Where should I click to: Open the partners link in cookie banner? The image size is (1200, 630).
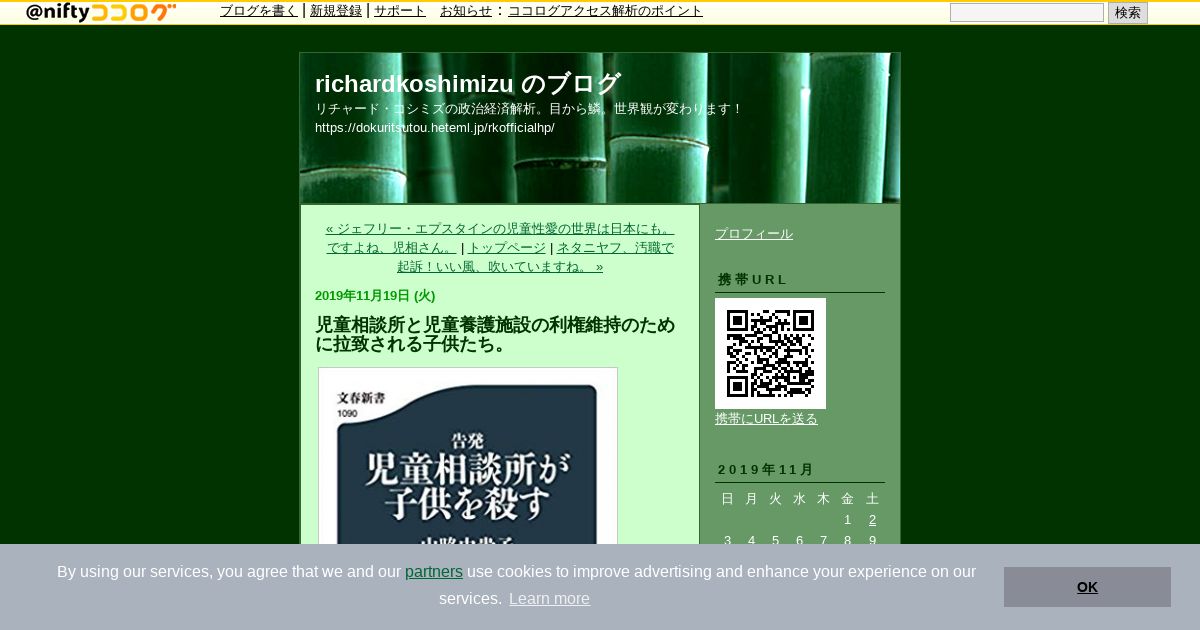pos(434,572)
